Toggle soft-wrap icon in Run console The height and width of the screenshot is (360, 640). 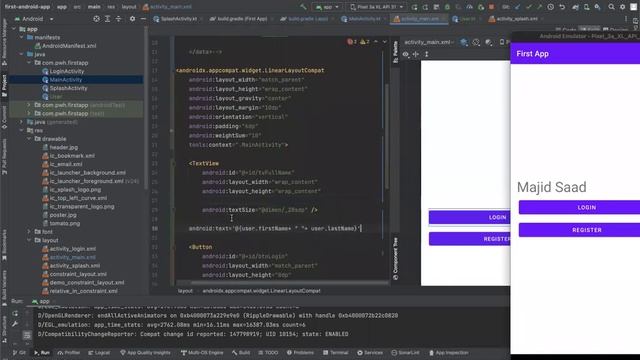pyautogui.click(x=27, y=335)
